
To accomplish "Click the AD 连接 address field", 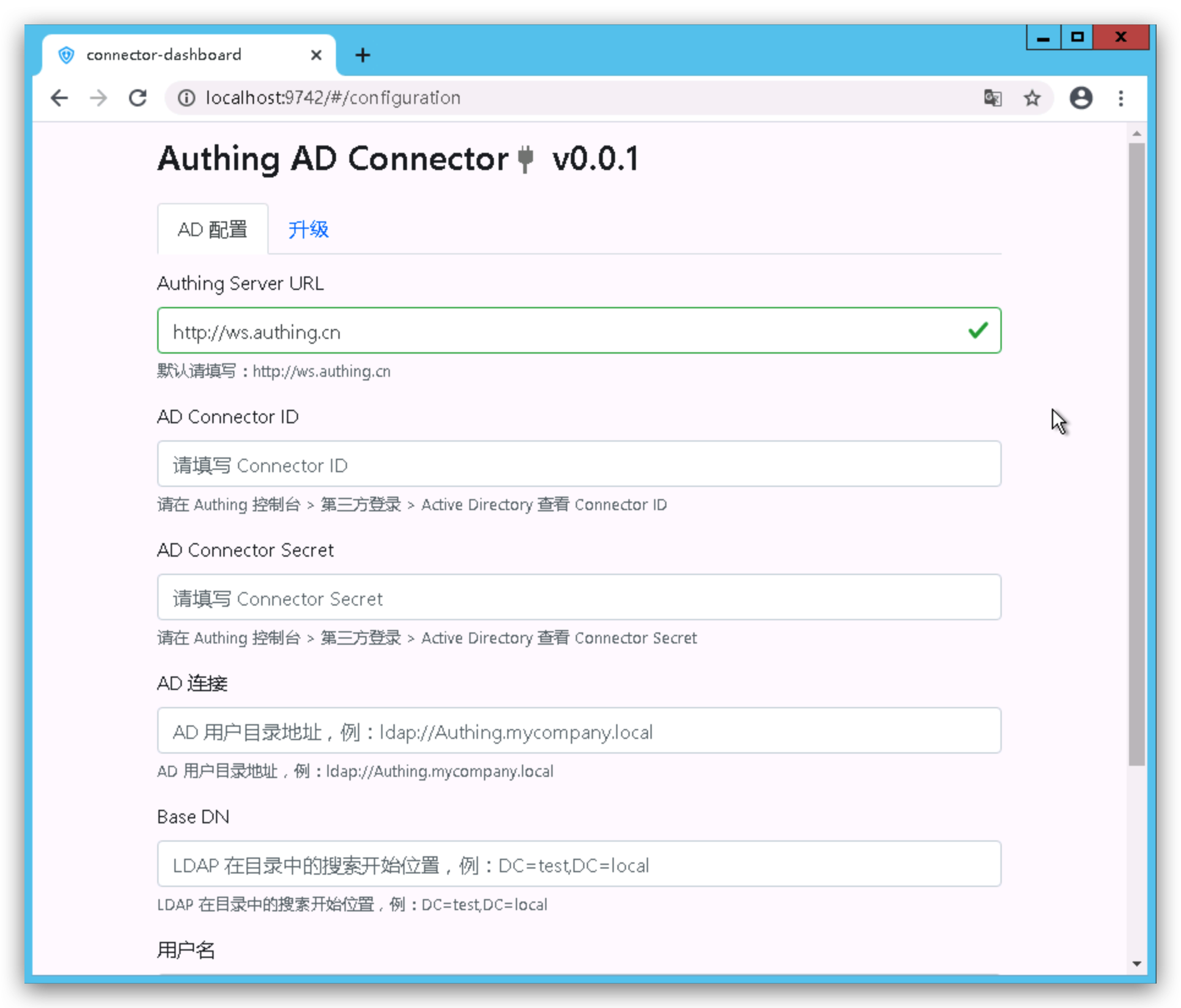I will pyautogui.click(x=578, y=731).
